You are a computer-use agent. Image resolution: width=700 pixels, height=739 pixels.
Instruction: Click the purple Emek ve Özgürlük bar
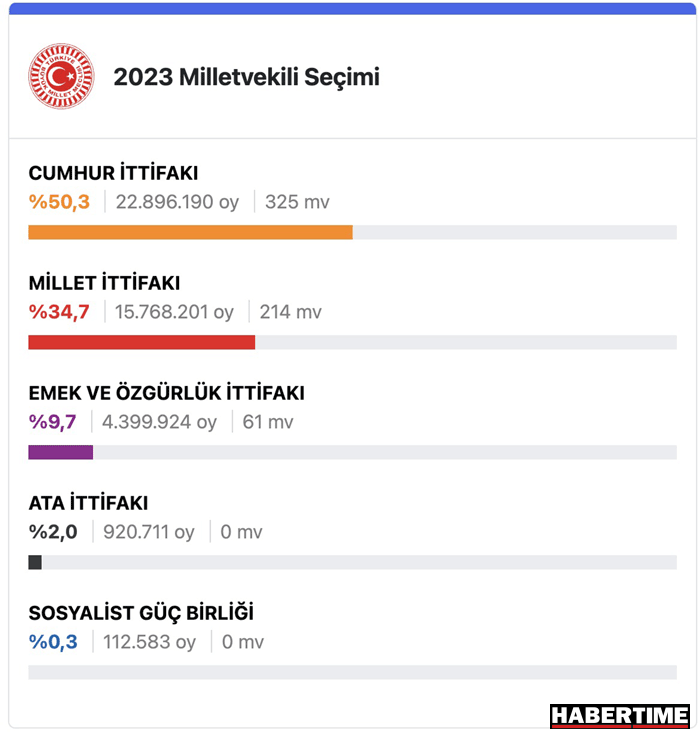click(x=60, y=452)
